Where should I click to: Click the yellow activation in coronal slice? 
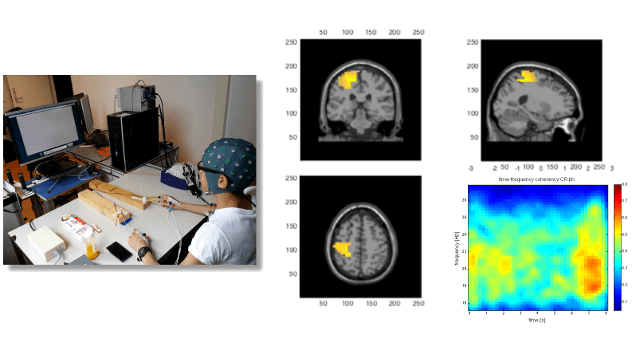(x=349, y=79)
